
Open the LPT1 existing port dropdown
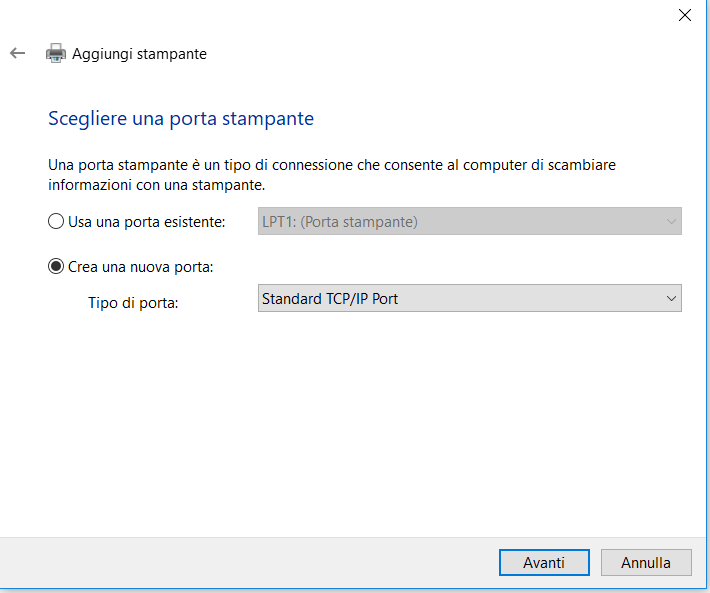click(470, 221)
